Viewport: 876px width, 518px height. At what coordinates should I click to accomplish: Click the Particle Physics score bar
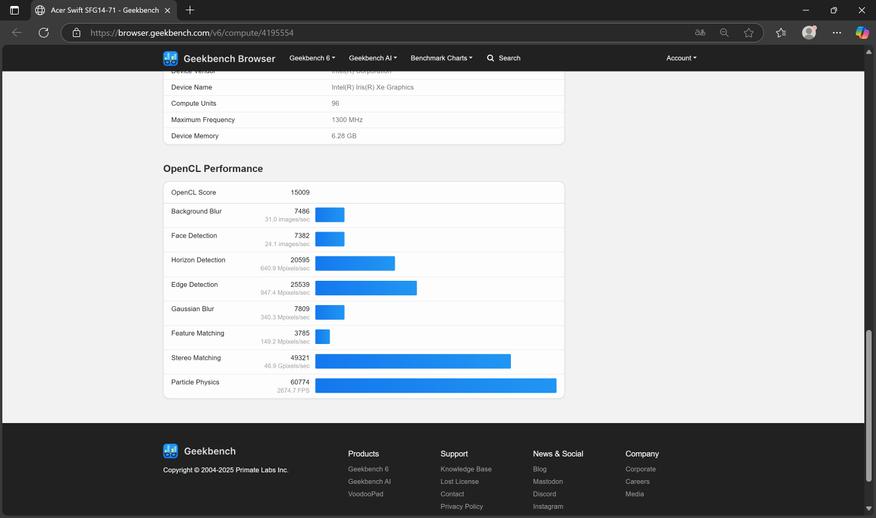pos(435,385)
